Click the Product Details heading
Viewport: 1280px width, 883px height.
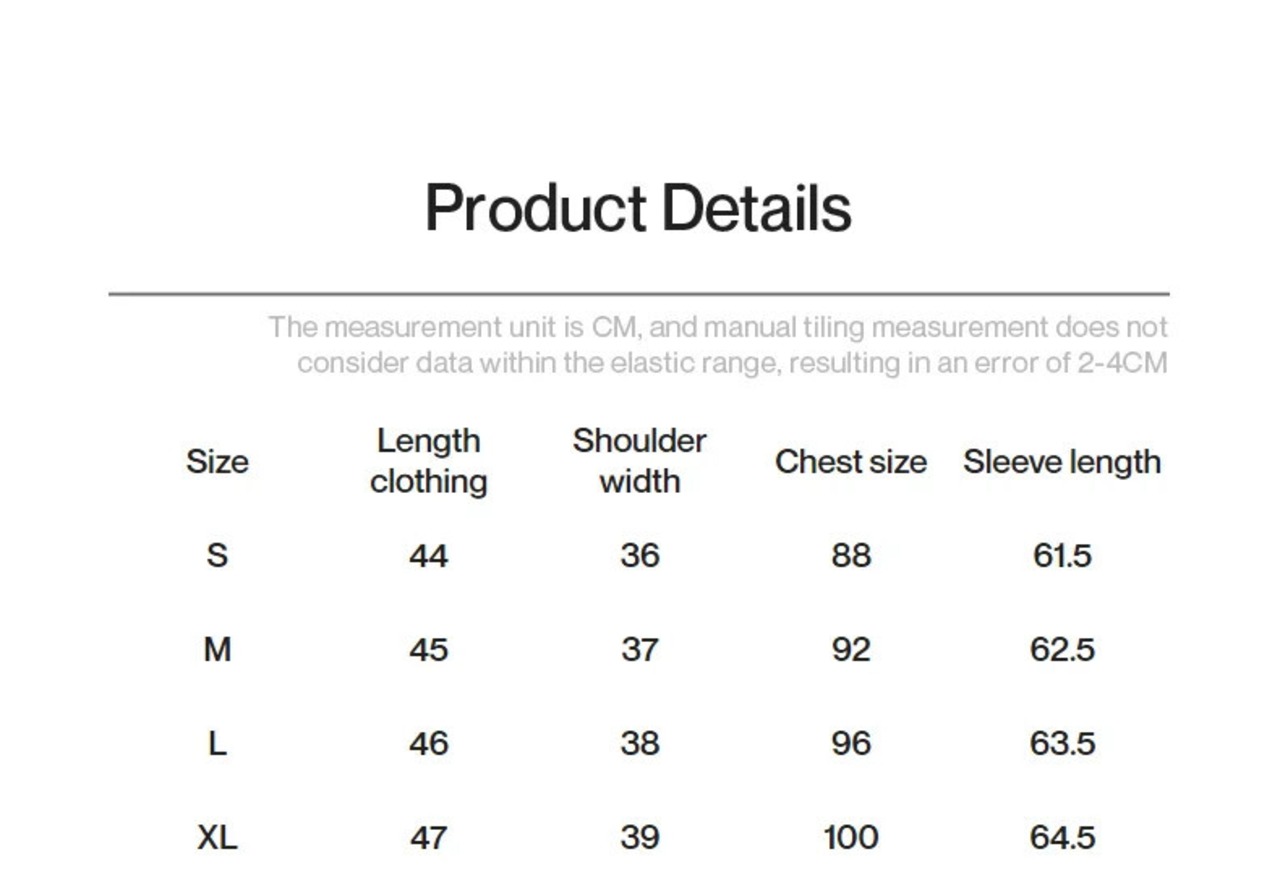(638, 209)
